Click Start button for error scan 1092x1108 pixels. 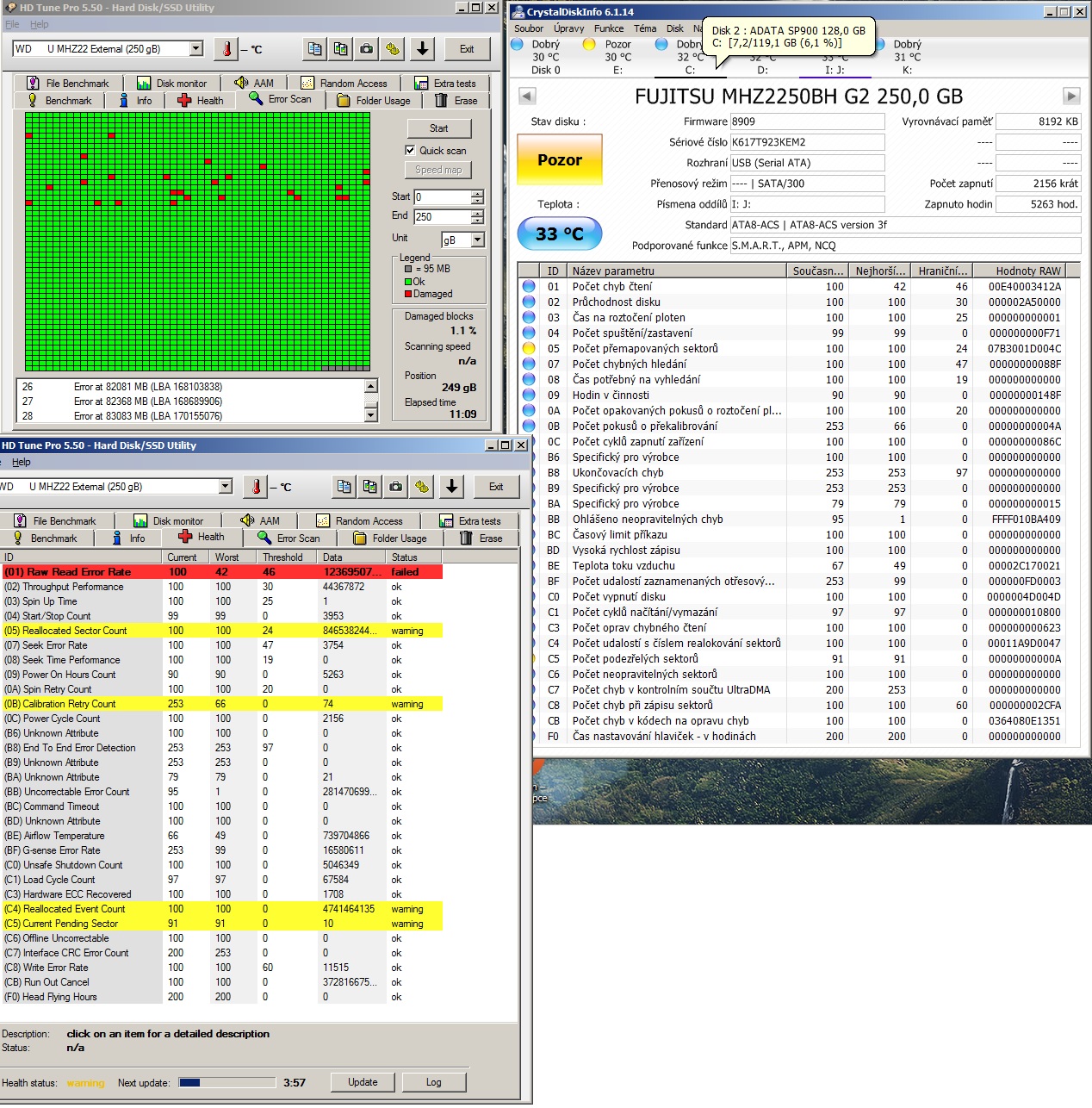coord(439,128)
